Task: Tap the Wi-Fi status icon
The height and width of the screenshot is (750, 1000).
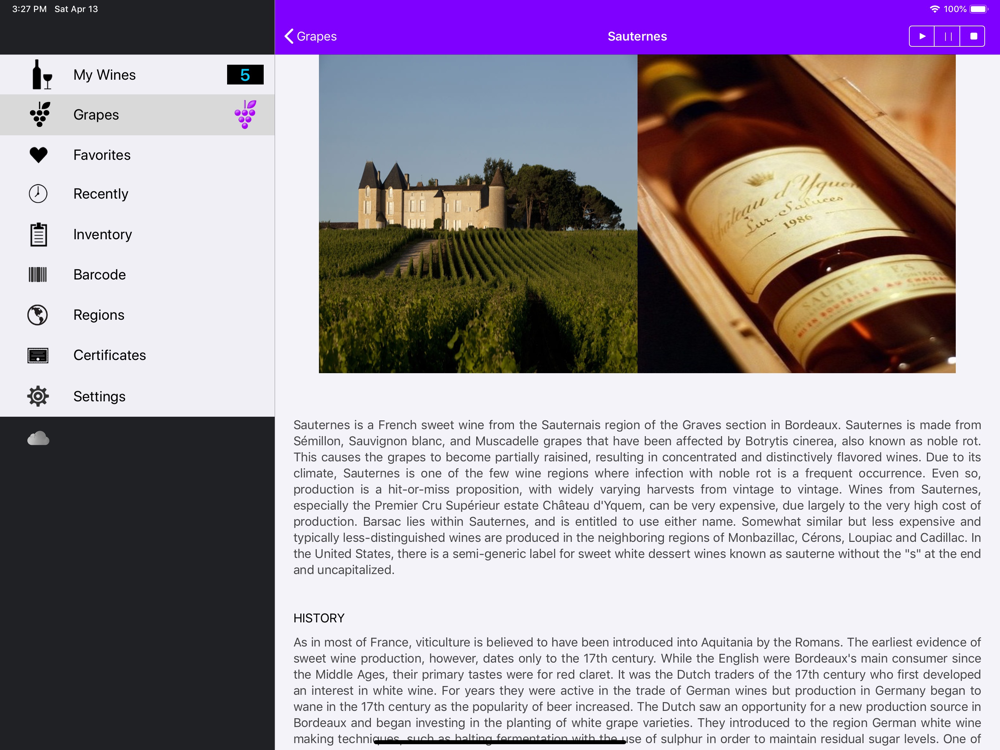Action: (x=934, y=9)
